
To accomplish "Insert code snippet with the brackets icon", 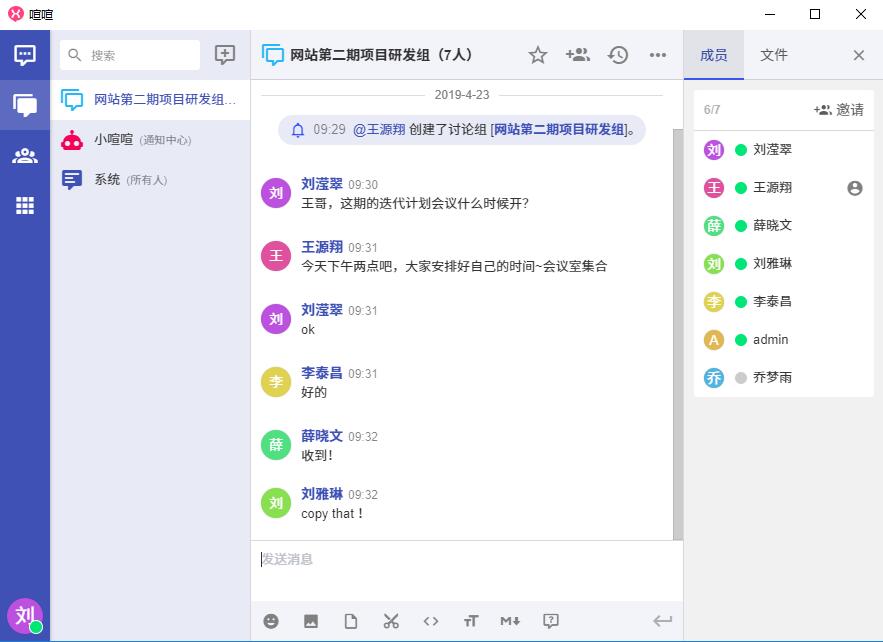I will pyautogui.click(x=431, y=621).
